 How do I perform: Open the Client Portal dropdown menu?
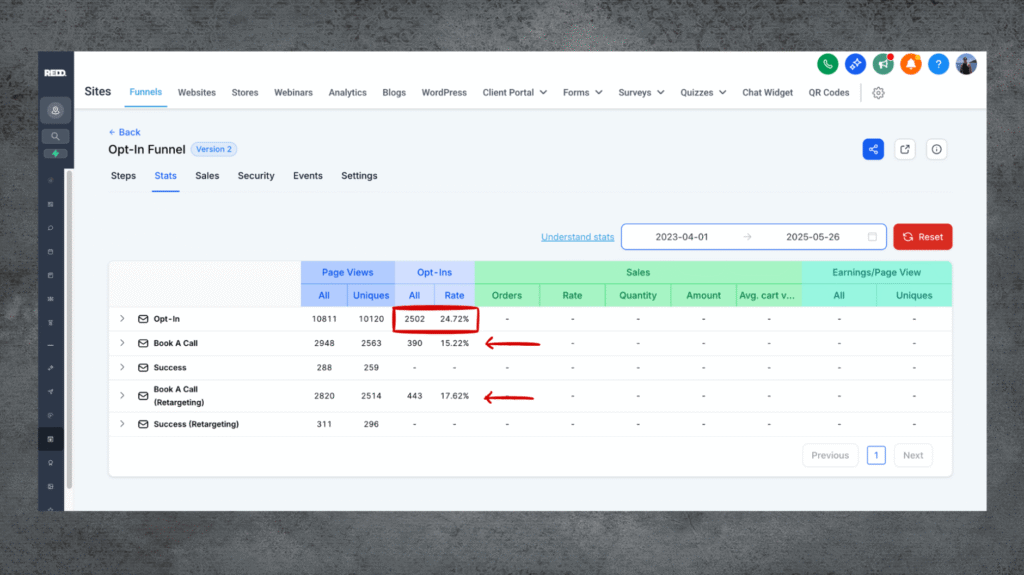point(514,93)
